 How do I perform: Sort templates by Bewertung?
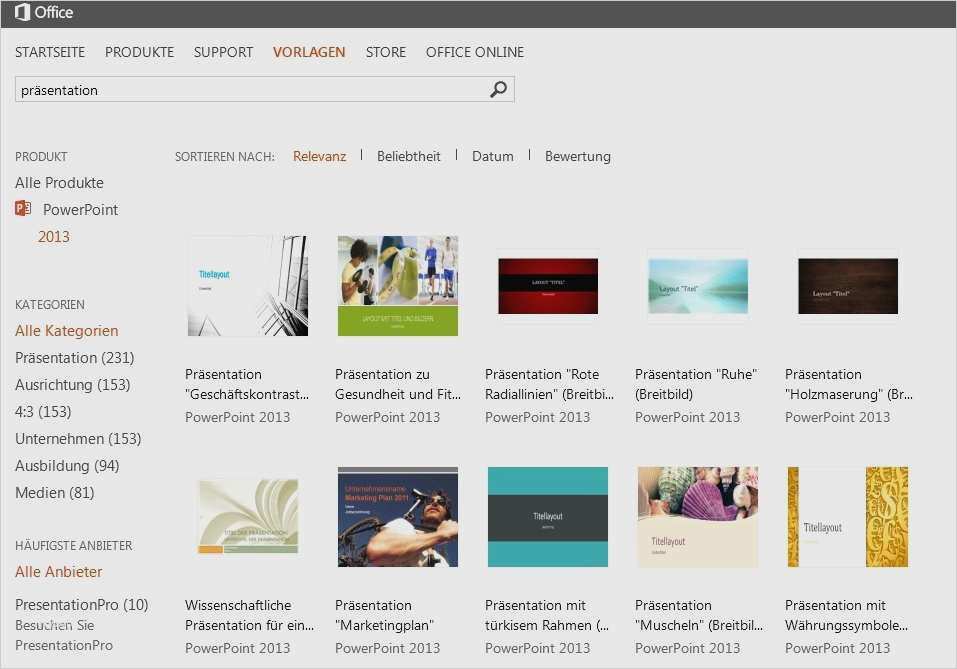coord(577,156)
